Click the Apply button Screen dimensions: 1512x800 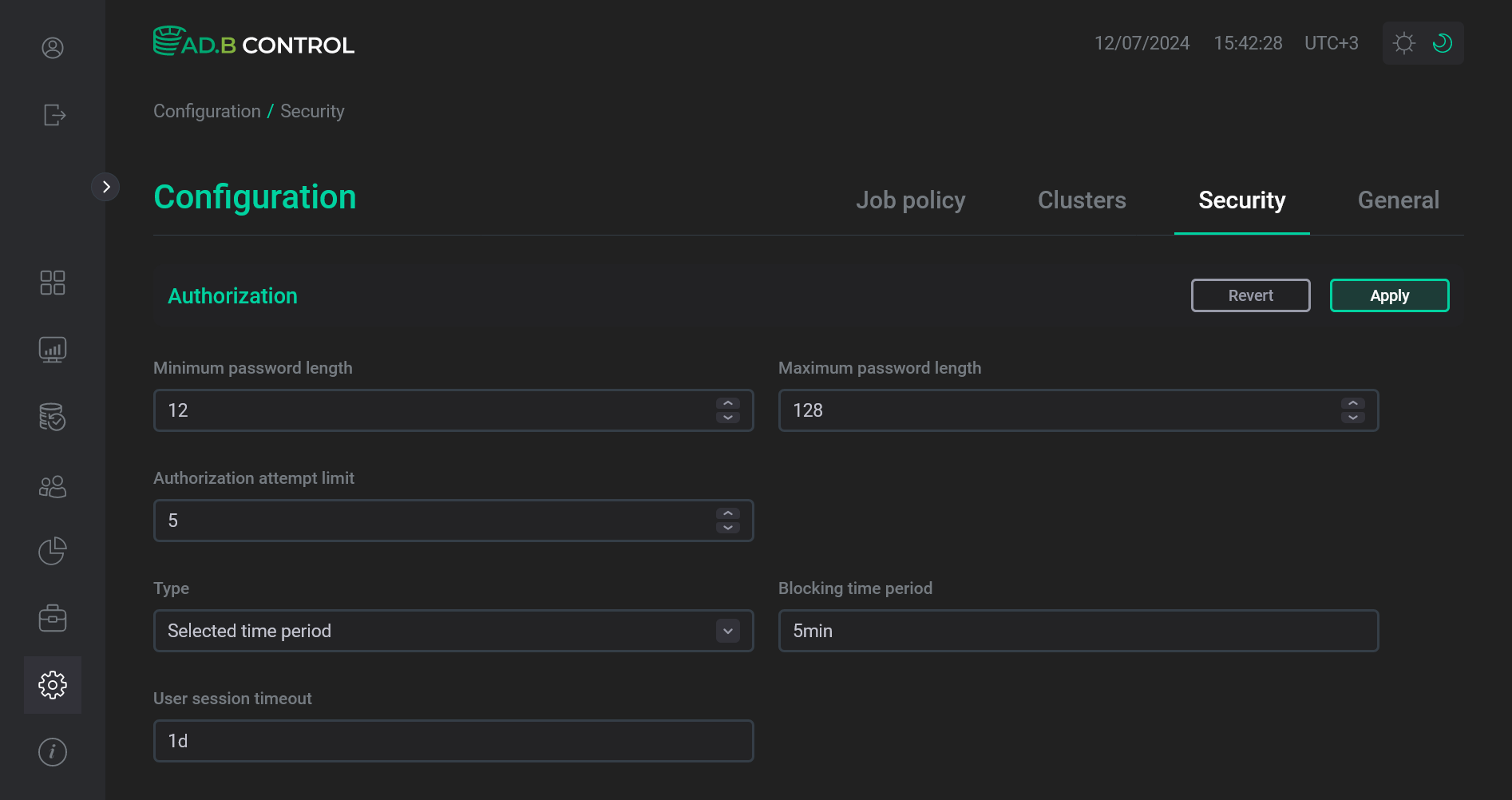(1389, 295)
